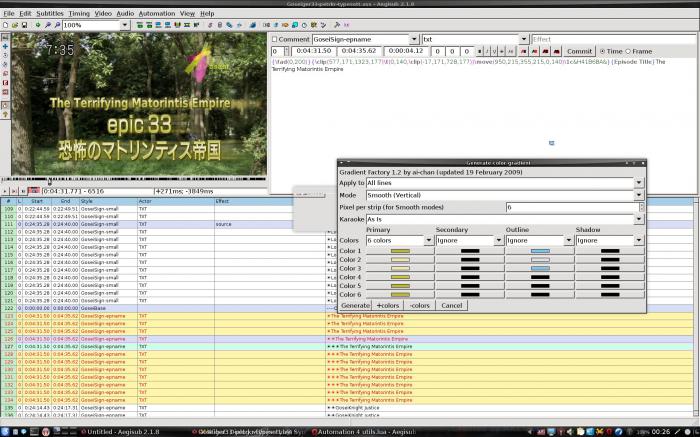The height and width of the screenshot is (437, 700).
Task: Cancel the gradient dialog
Action: pyautogui.click(x=451, y=305)
